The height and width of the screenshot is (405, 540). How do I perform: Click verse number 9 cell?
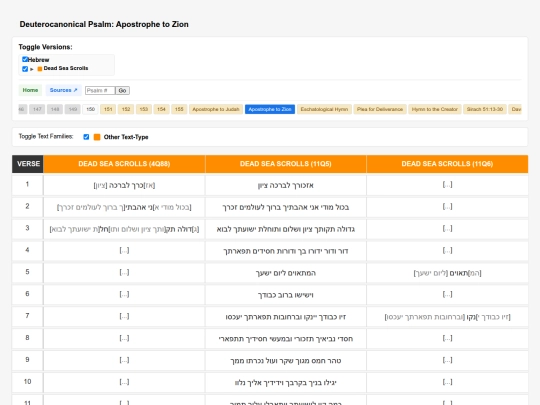point(28,360)
